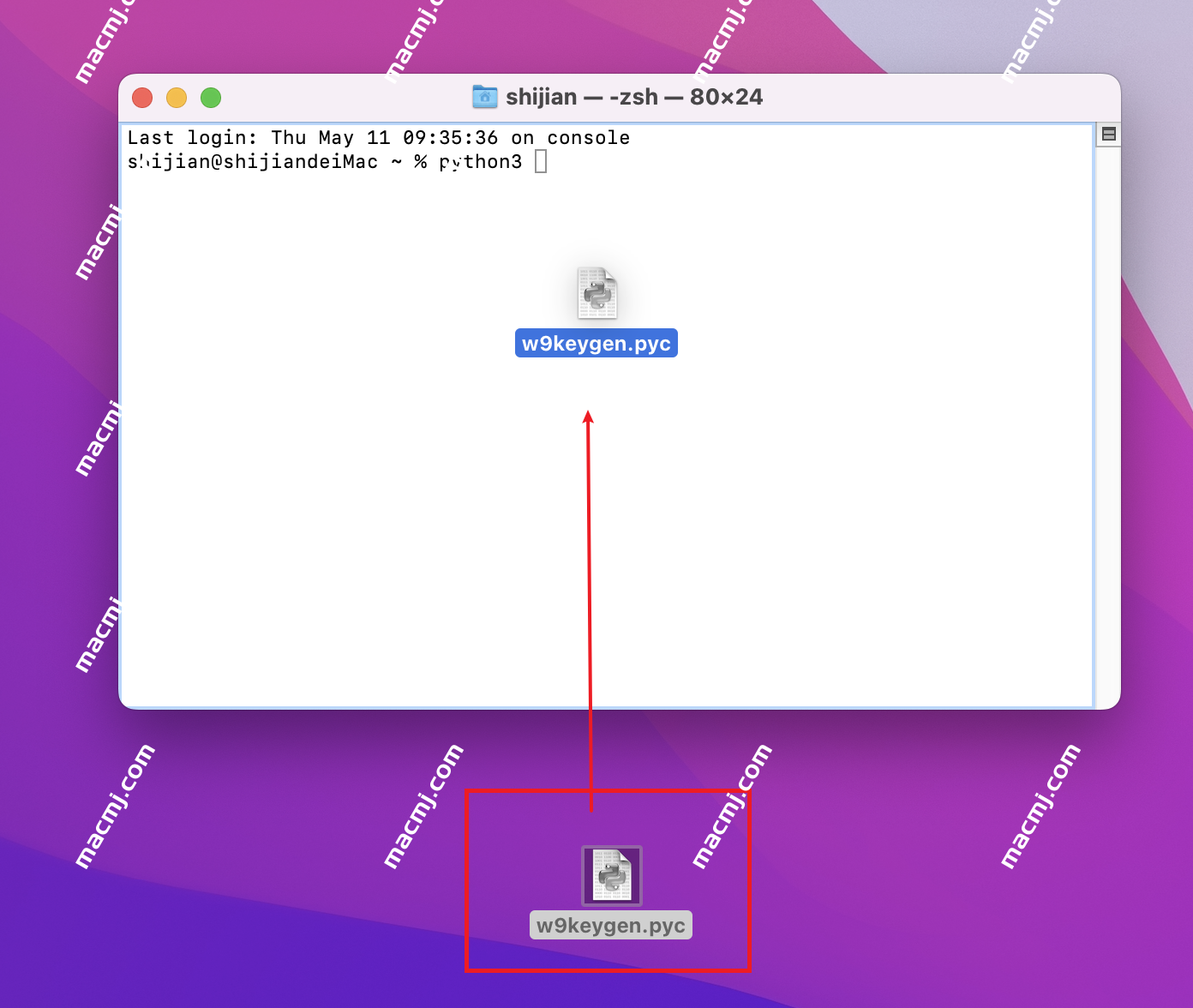Click the Last login line in Terminal

pos(379,138)
